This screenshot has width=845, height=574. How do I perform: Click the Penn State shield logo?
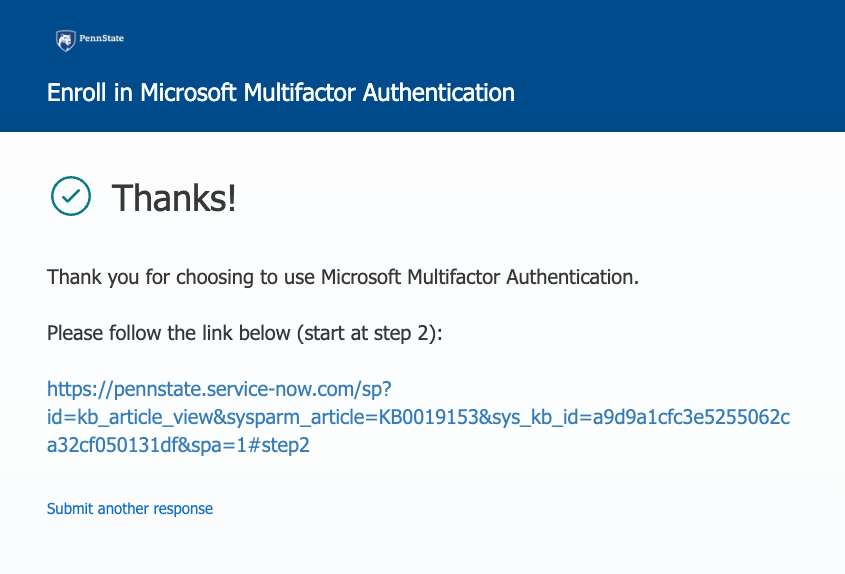click(65, 40)
